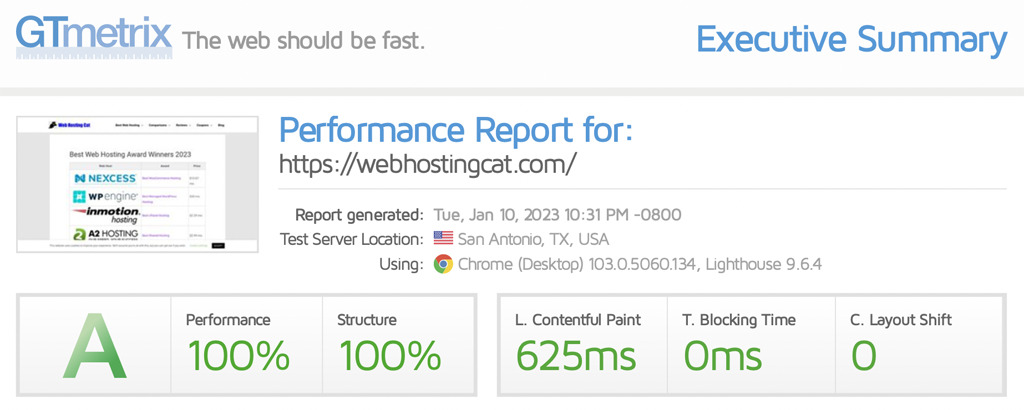Select the 'Using:' label
This screenshot has width=1024, height=410.
click(400, 264)
